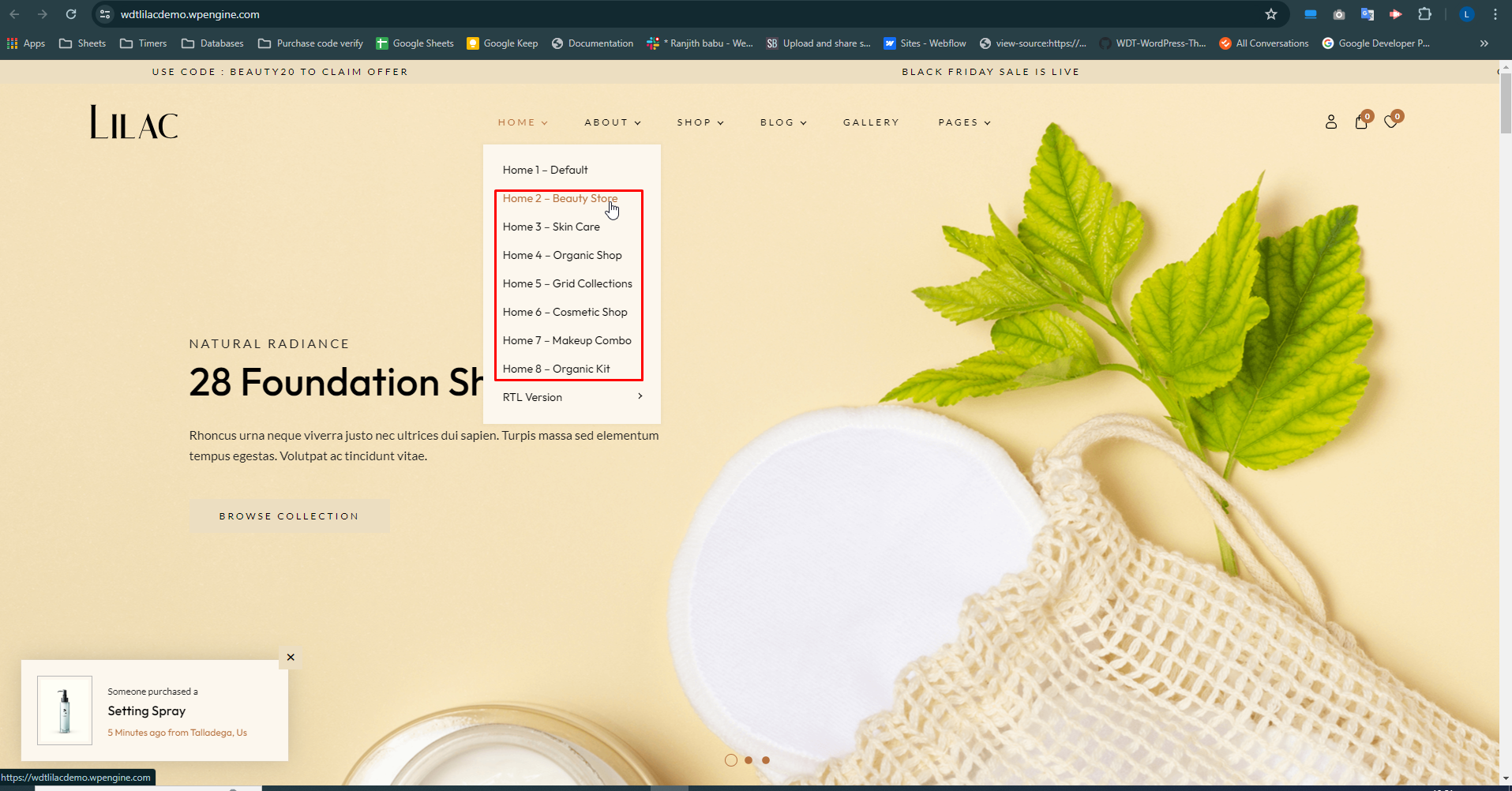Select Home 1 – Default menu item

545,170
